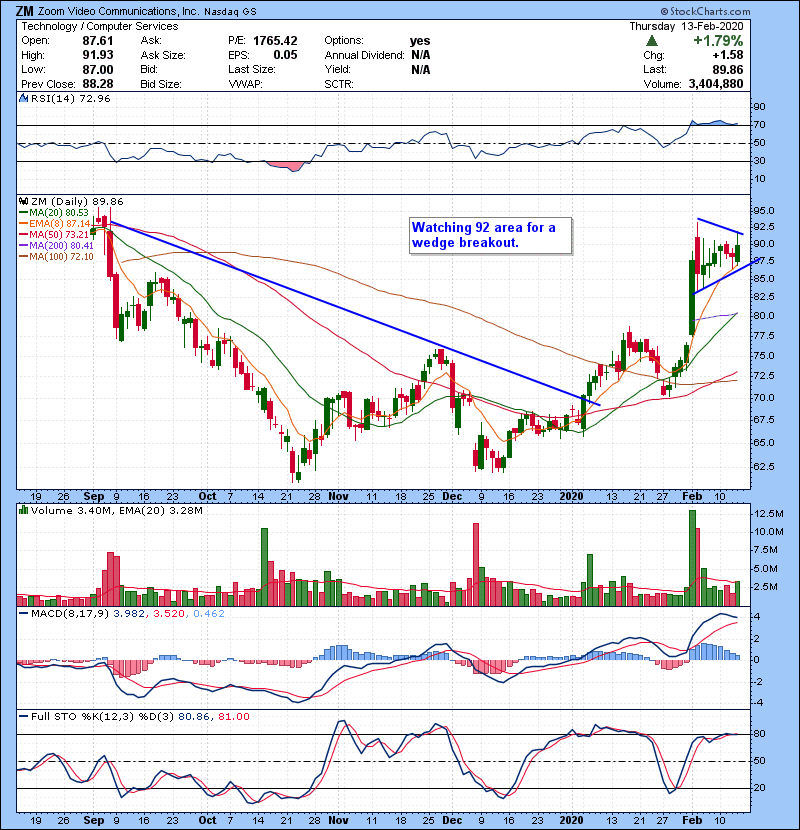Click the 30 level on RSI axis

[x=759, y=161]
